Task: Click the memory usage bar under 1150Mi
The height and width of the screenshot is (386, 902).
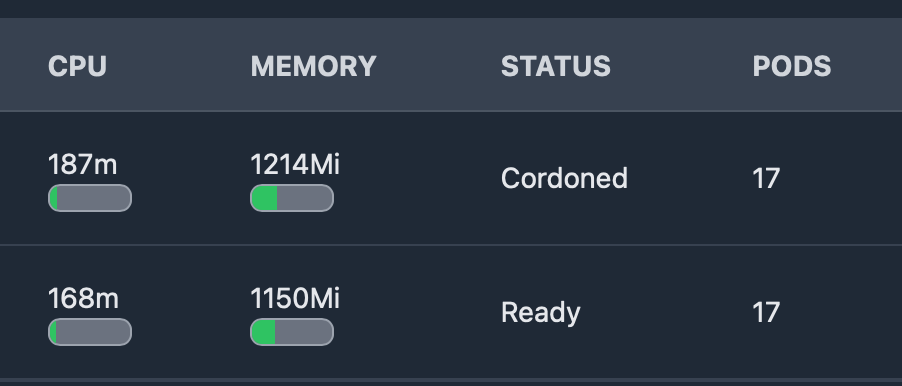Action: [292, 333]
